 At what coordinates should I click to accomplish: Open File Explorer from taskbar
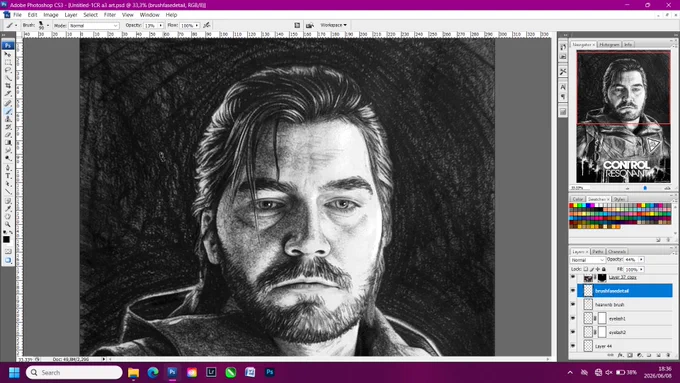click(x=133, y=372)
